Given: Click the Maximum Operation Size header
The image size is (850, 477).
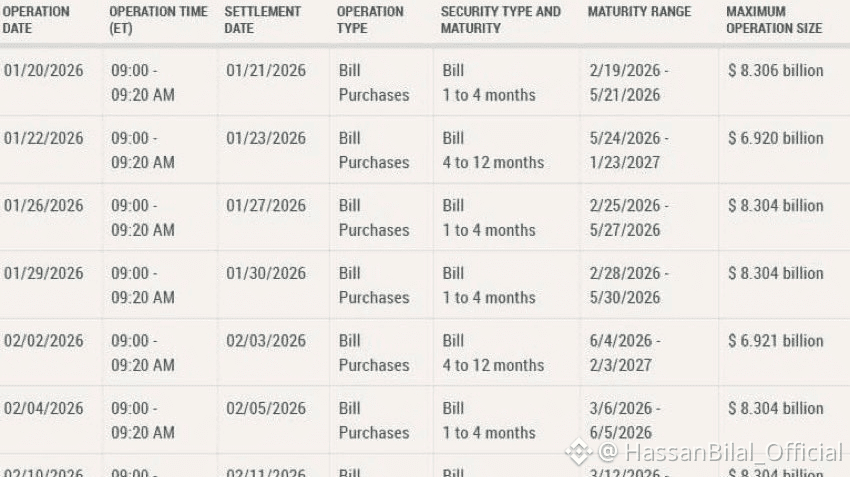Looking at the screenshot, I should pyautogui.click(x=774, y=20).
